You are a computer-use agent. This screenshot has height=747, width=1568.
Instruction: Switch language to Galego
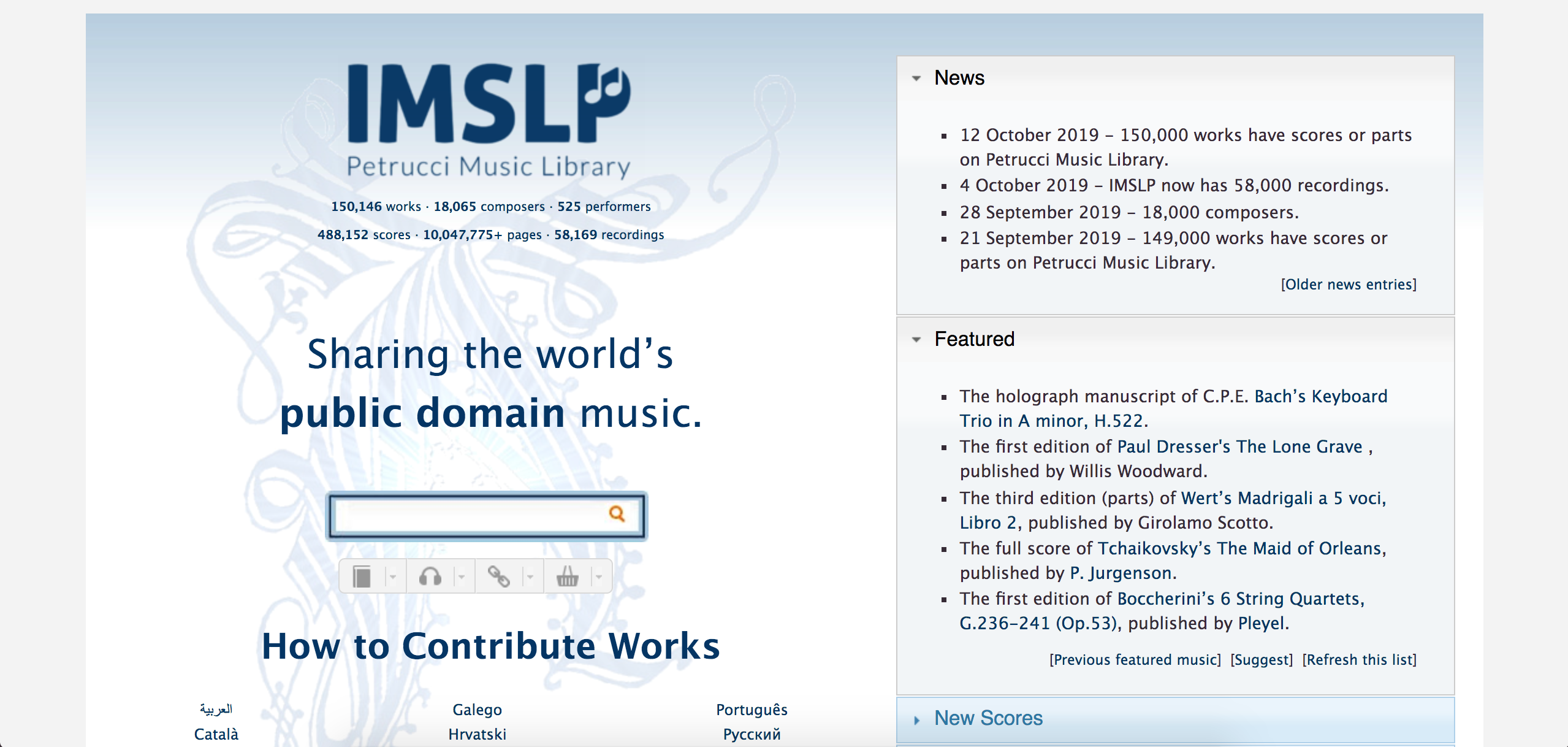pyautogui.click(x=477, y=710)
